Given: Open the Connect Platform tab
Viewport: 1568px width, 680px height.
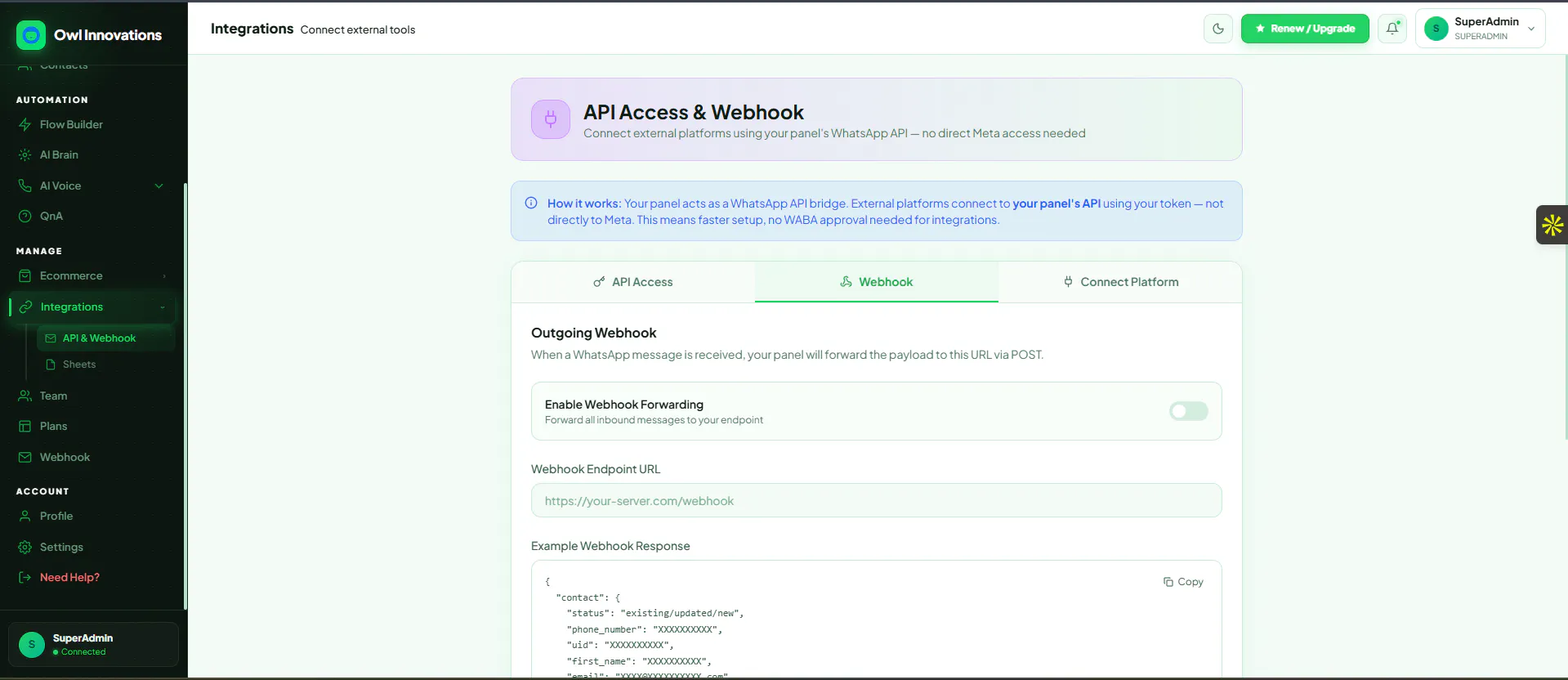Looking at the screenshot, I should pos(1120,282).
